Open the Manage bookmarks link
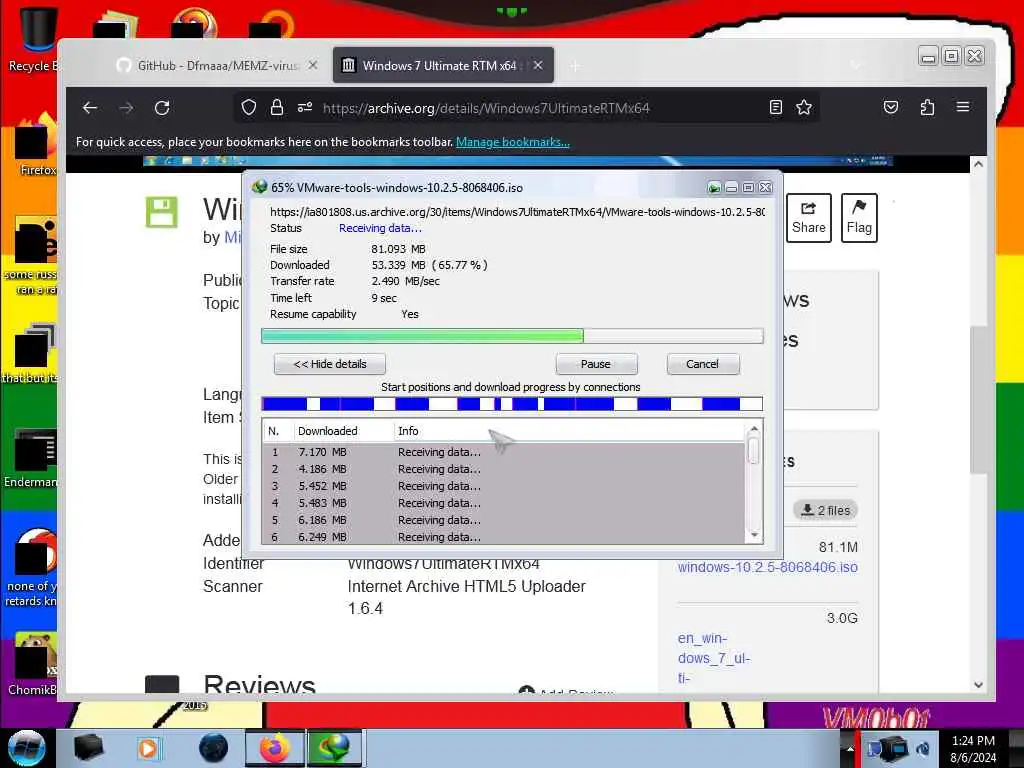1024x768 pixels. point(513,142)
